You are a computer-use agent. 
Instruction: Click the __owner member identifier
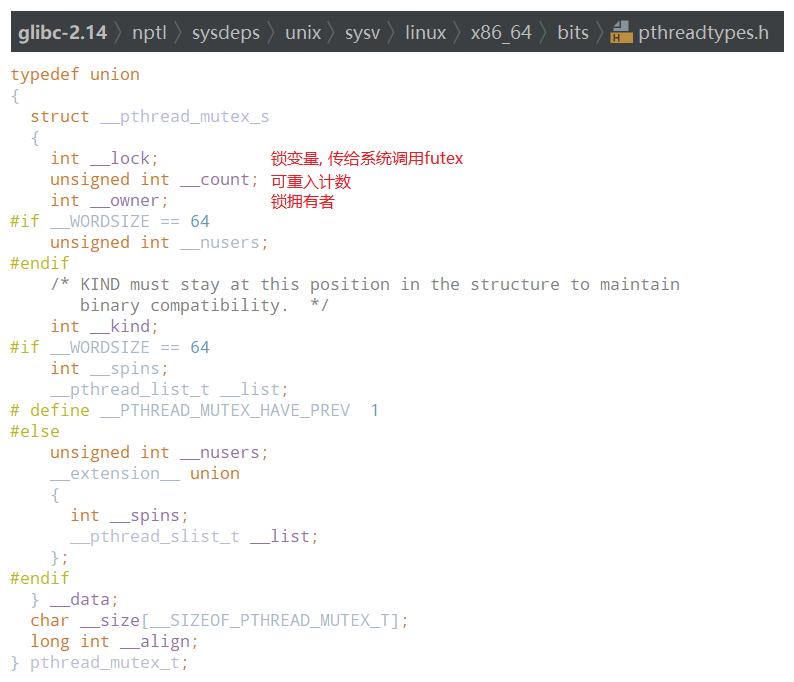(125, 201)
